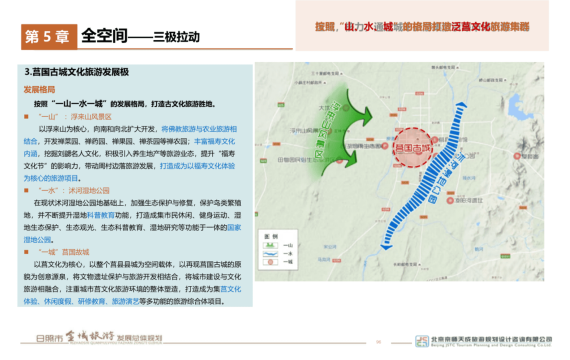Click the red dashed circle labeled 莒国古城

coord(412,147)
